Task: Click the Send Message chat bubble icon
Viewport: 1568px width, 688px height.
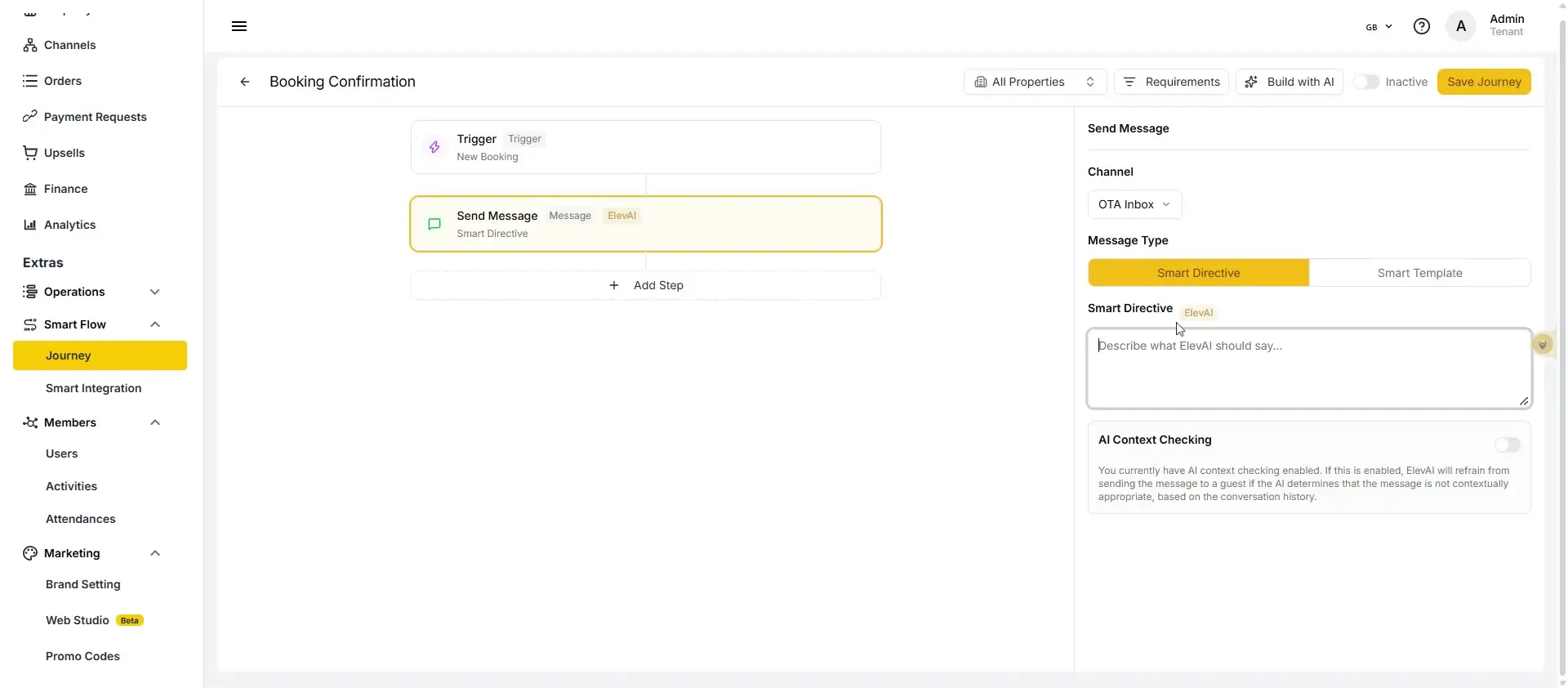Action: click(x=434, y=224)
